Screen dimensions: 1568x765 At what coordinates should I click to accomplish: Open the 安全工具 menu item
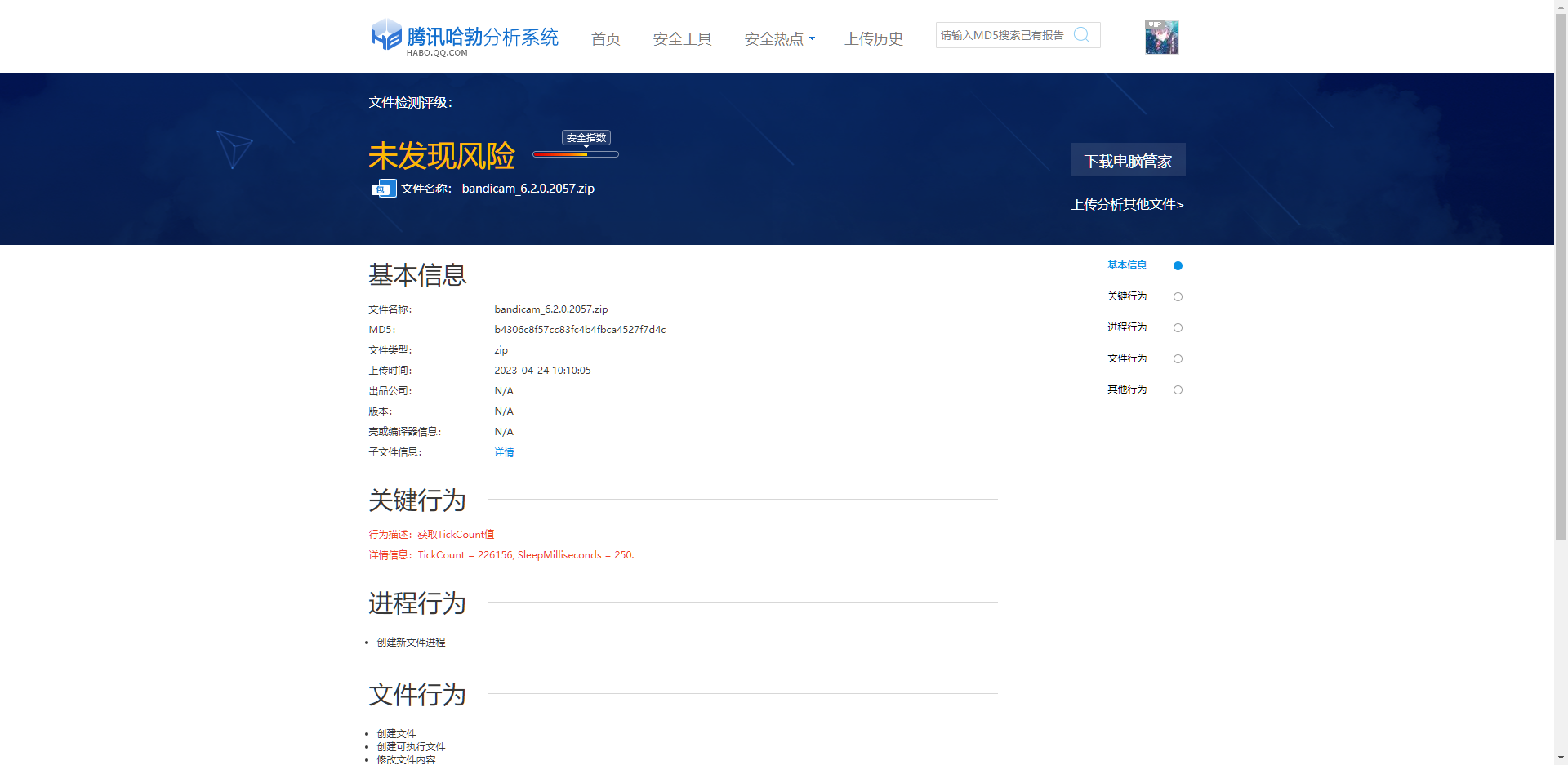coord(683,38)
